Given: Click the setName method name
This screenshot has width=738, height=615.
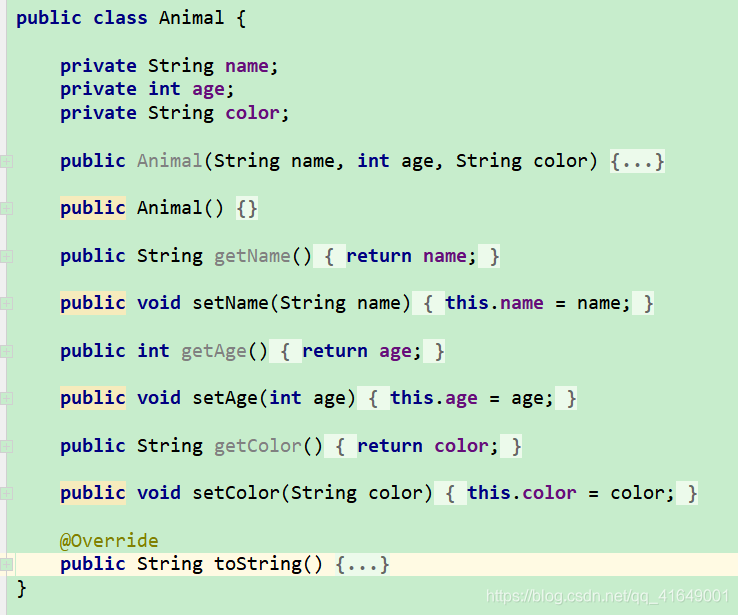Looking at the screenshot, I should (x=230, y=303).
